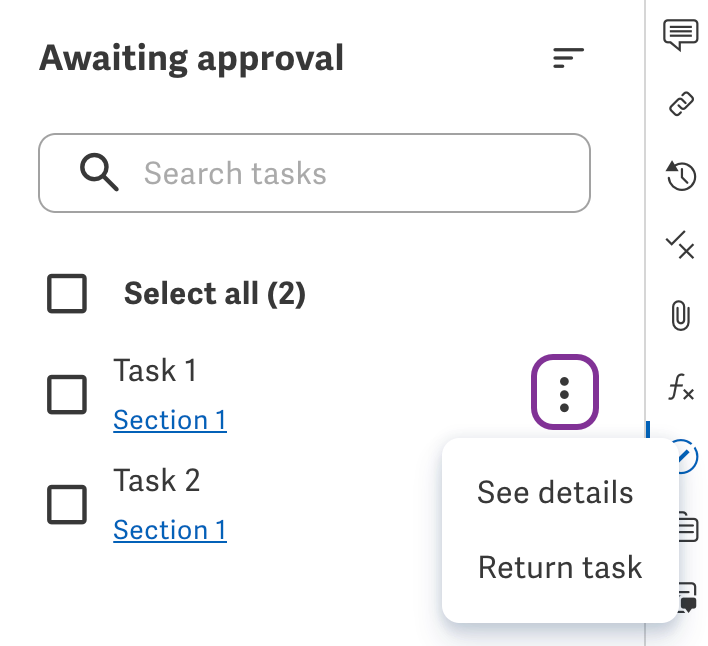Screen dimensions: 708x646
Task: Select Return task from the menu
Action: 560,568
